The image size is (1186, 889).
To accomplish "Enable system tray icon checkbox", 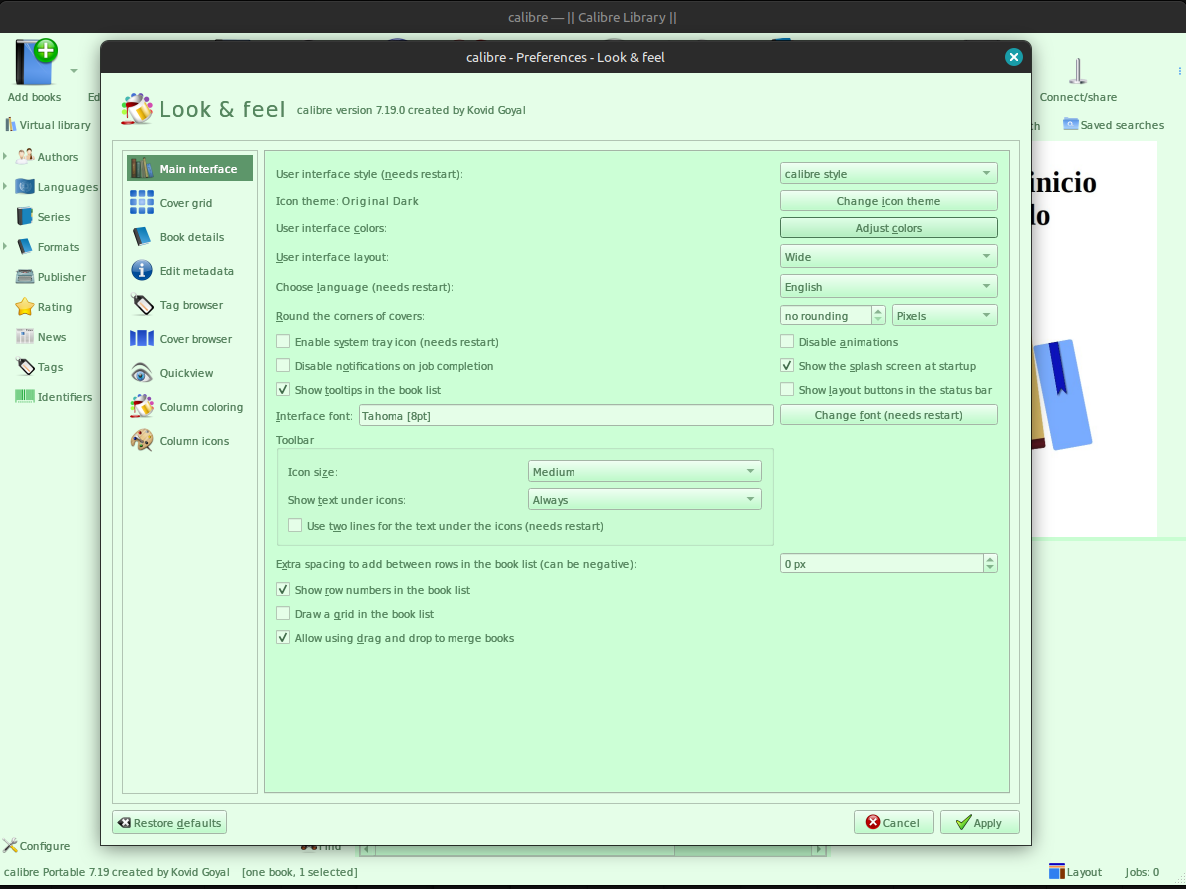I will [283, 341].
